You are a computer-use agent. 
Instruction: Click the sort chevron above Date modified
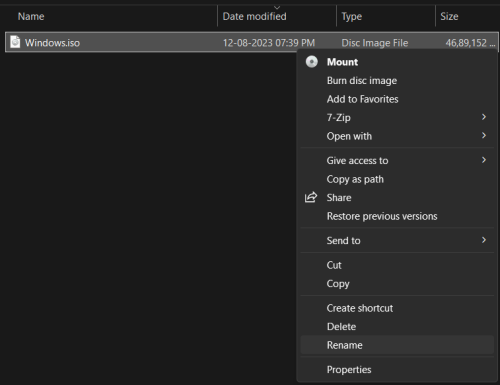277,7
